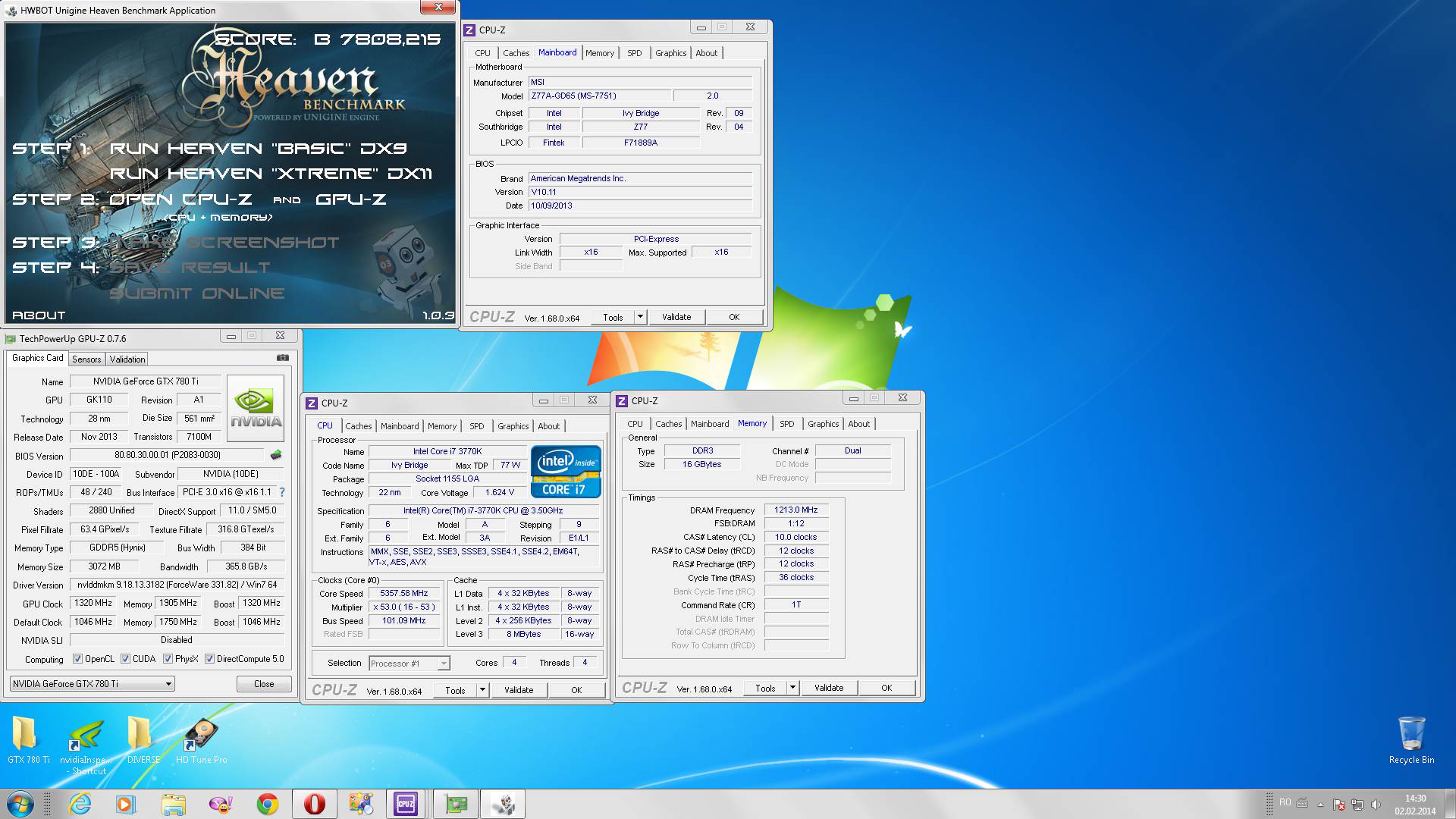This screenshot has height=819, width=1456.
Task: Toggle the OpenCL checkbox in GPU-Z
Action: (x=77, y=659)
